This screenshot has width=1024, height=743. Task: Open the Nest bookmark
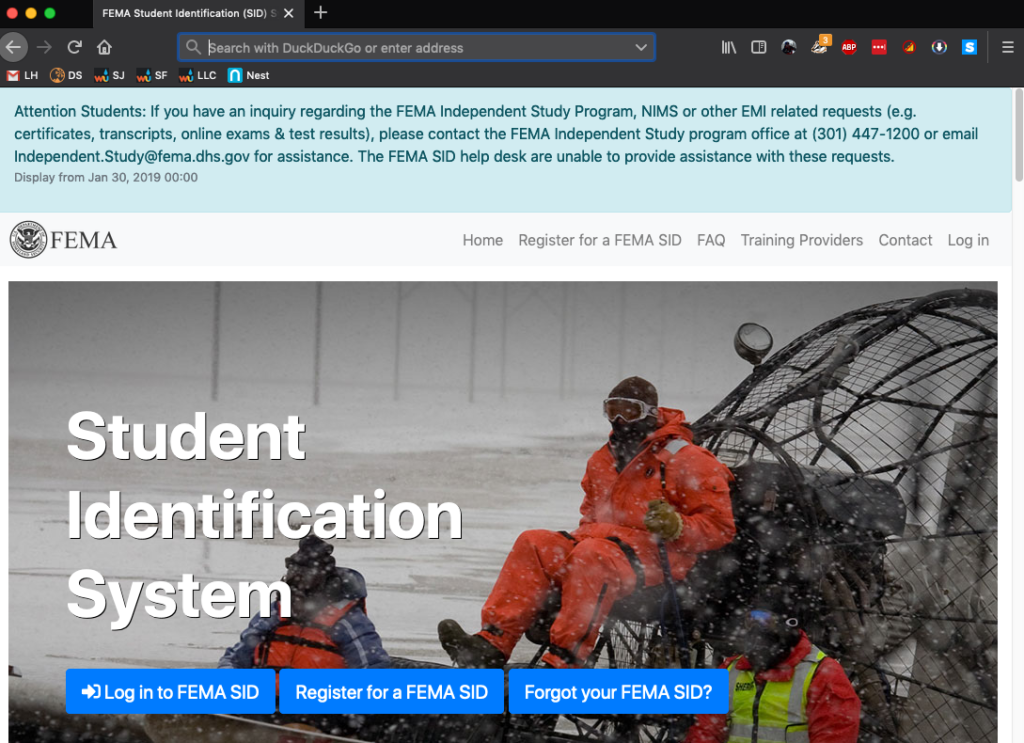coord(249,75)
